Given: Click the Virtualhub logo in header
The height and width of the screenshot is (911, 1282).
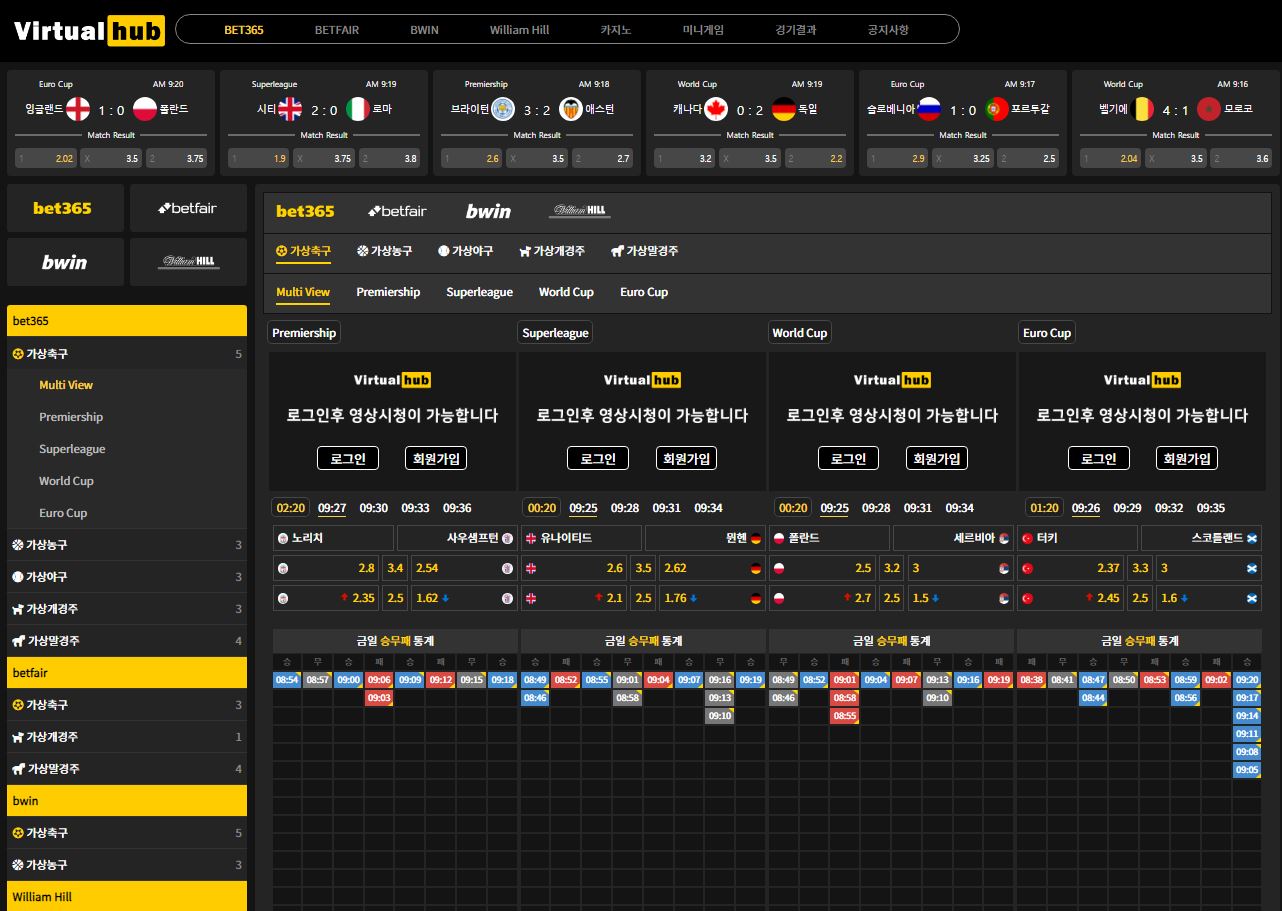Looking at the screenshot, I should [89, 31].
